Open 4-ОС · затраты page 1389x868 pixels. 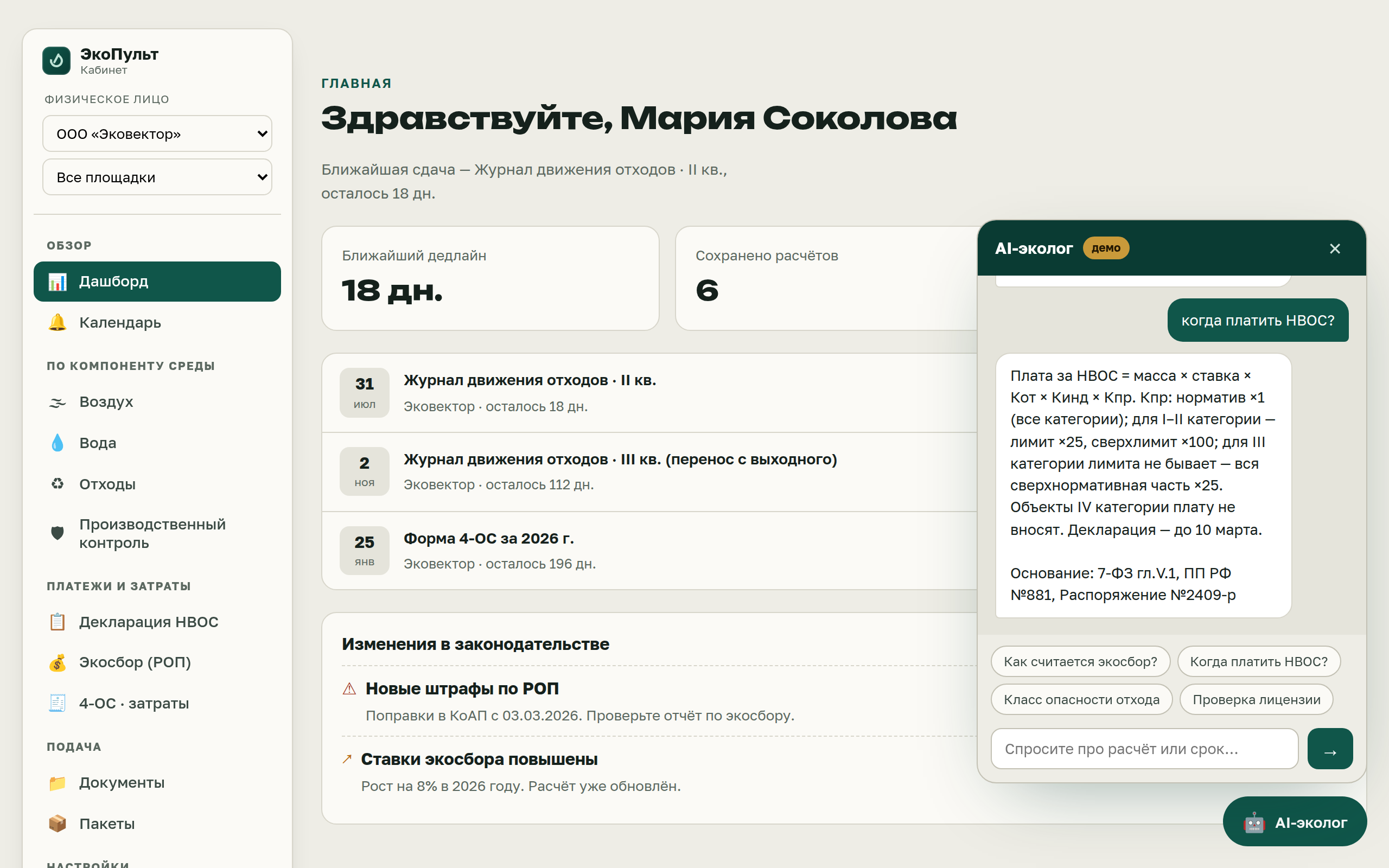click(157, 703)
